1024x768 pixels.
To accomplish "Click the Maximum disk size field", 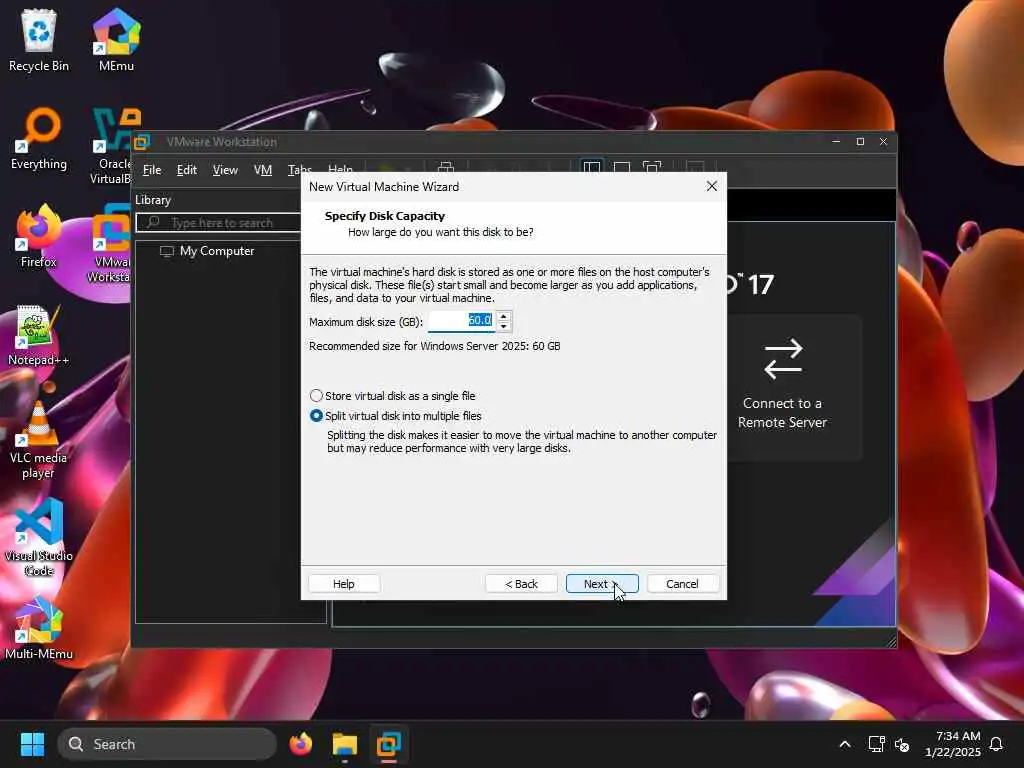I will coord(462,321).
